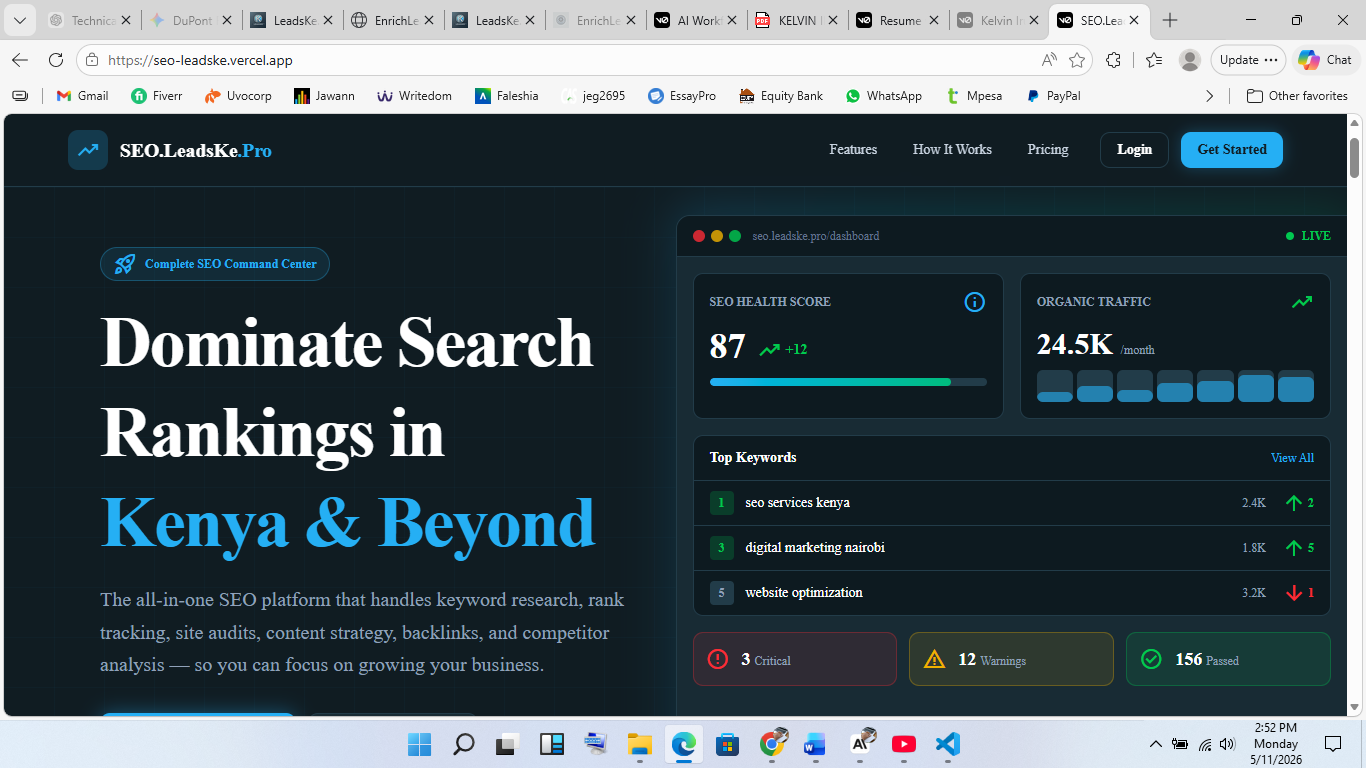Open the Gmail bookmark
1366x768 pixels.
(x=82, y=96)
